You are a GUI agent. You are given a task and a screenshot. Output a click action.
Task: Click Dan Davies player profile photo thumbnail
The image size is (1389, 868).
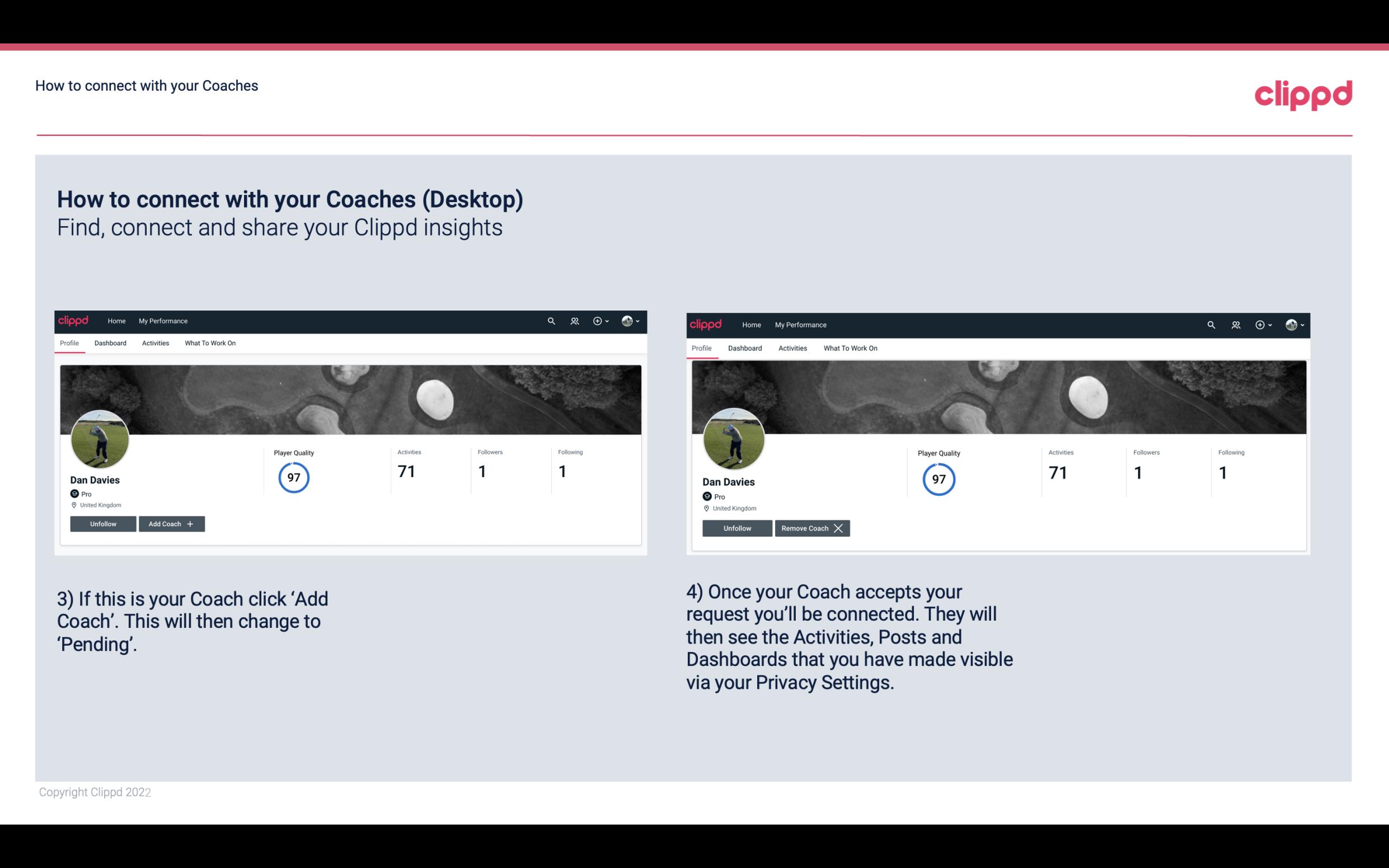[x=100, y=437]
